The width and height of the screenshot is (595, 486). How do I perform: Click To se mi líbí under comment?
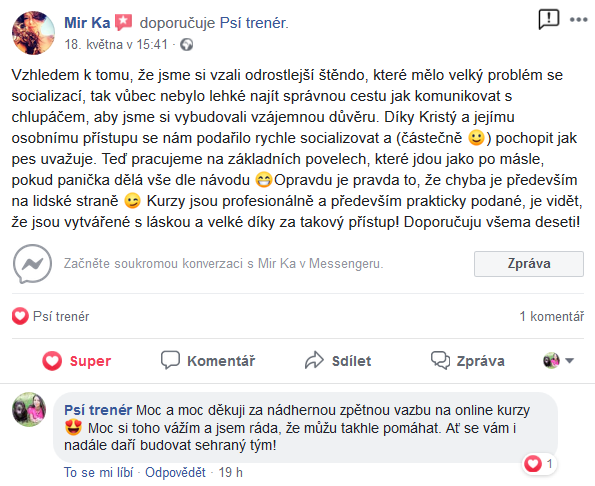99,472
